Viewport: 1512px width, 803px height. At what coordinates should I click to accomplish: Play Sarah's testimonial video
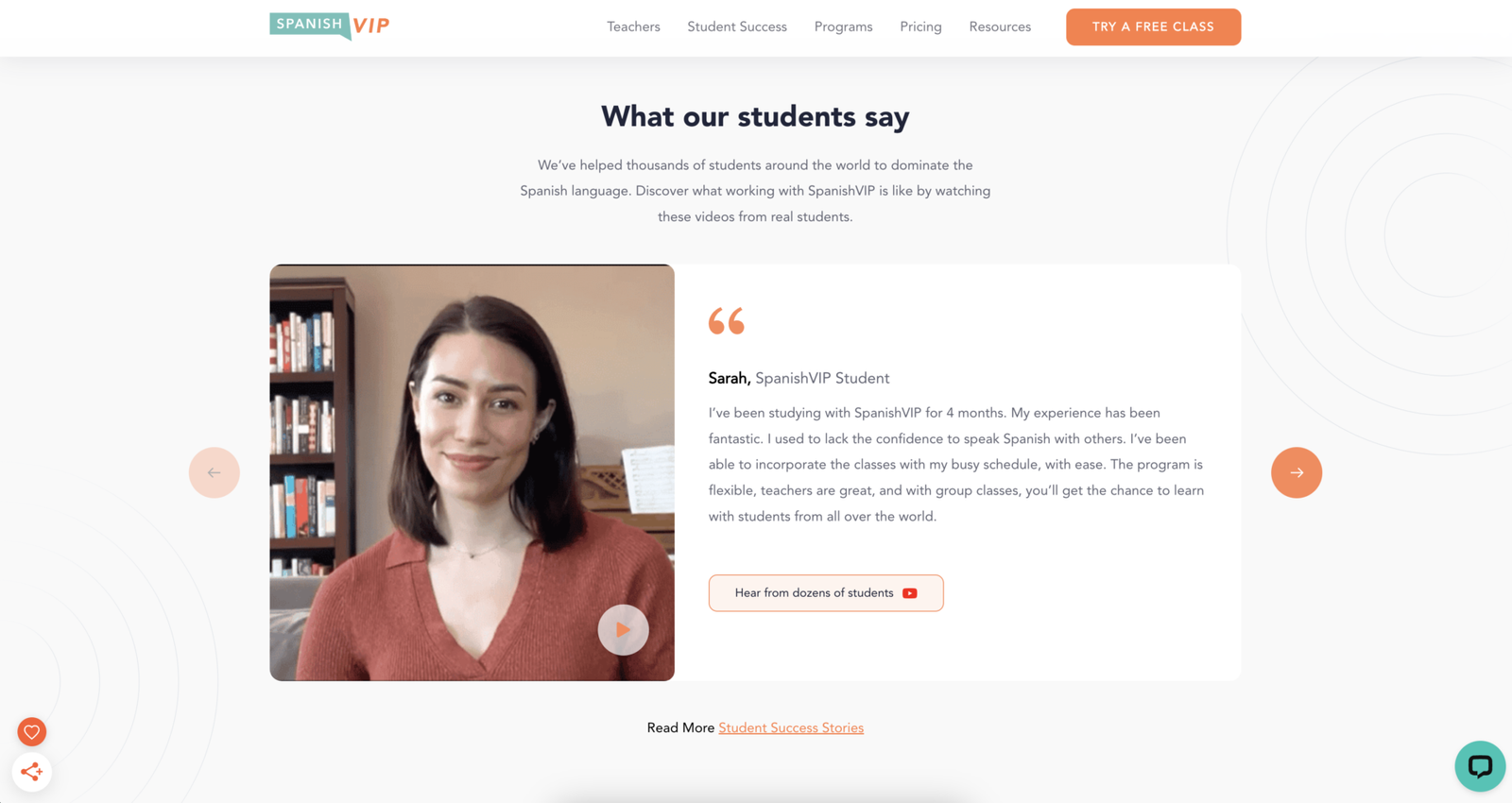(x=624, y=630)
